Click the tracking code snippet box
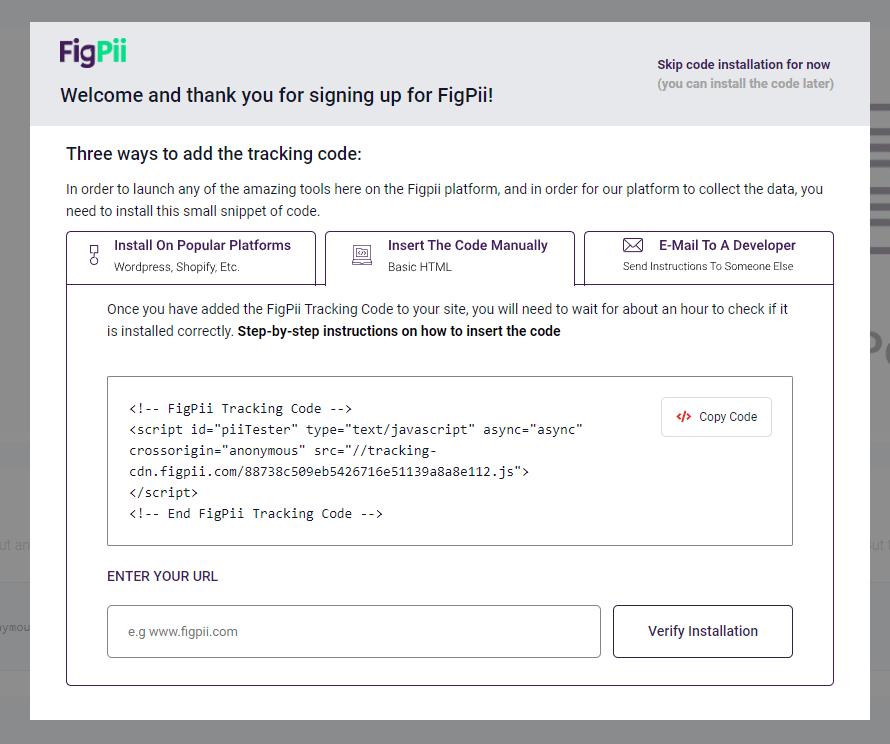 (x=450, y=461)
